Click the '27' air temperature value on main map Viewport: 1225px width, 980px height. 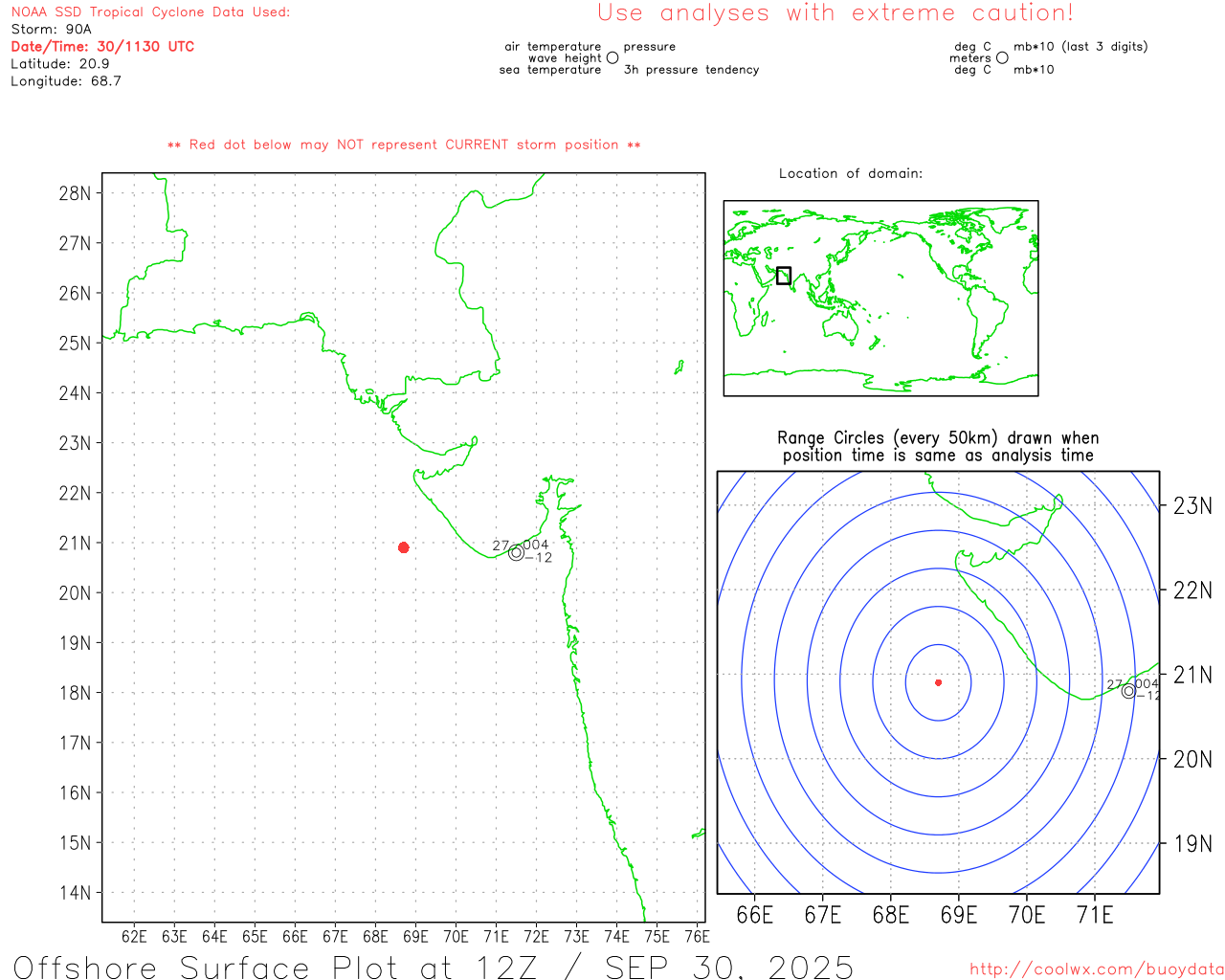(x=501, y=546)
